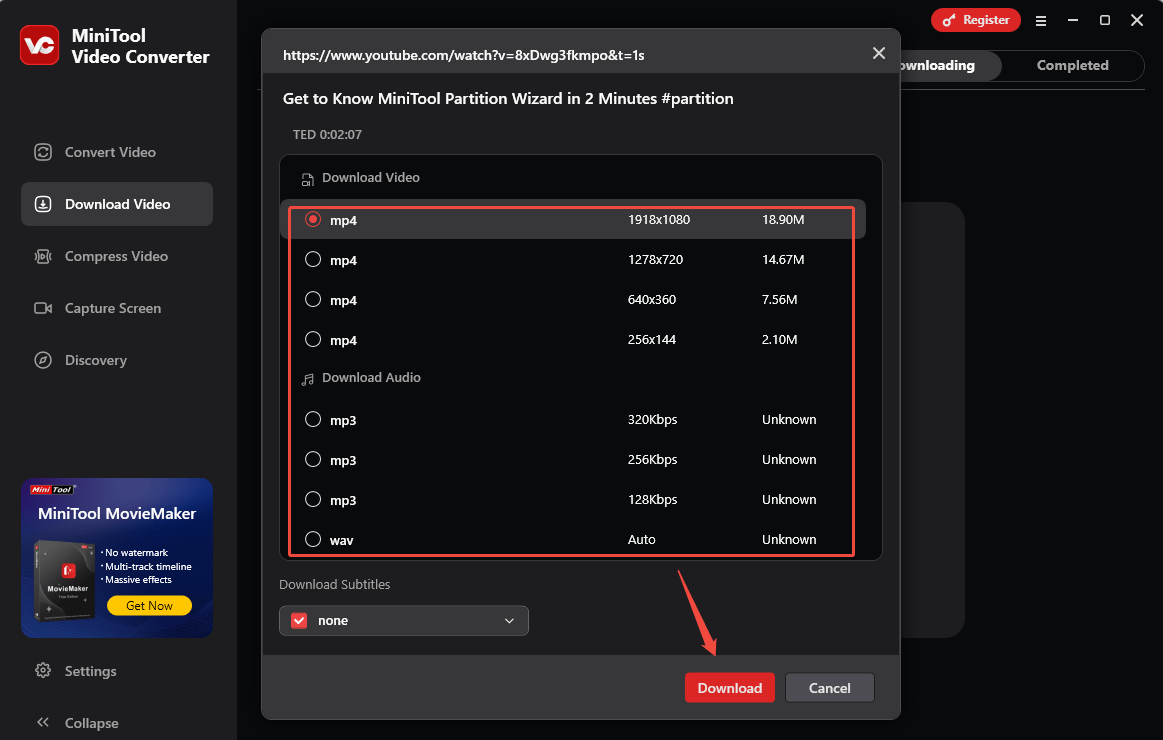This screenshot has height=740, width=1163.
Task: Switch to the Completed tab
Action: point(1073,65)
